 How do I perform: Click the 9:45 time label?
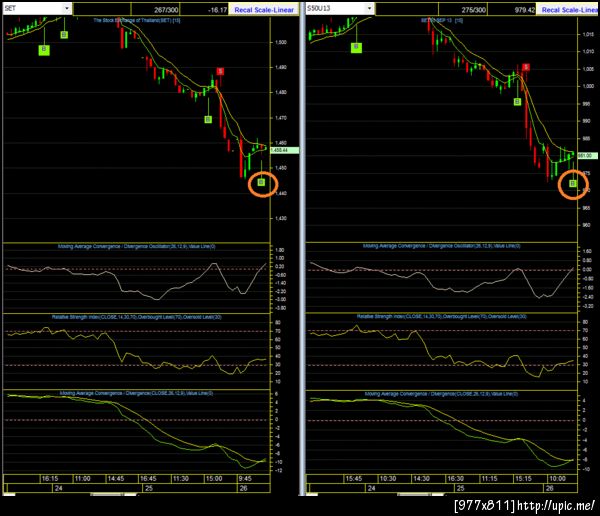245,478
